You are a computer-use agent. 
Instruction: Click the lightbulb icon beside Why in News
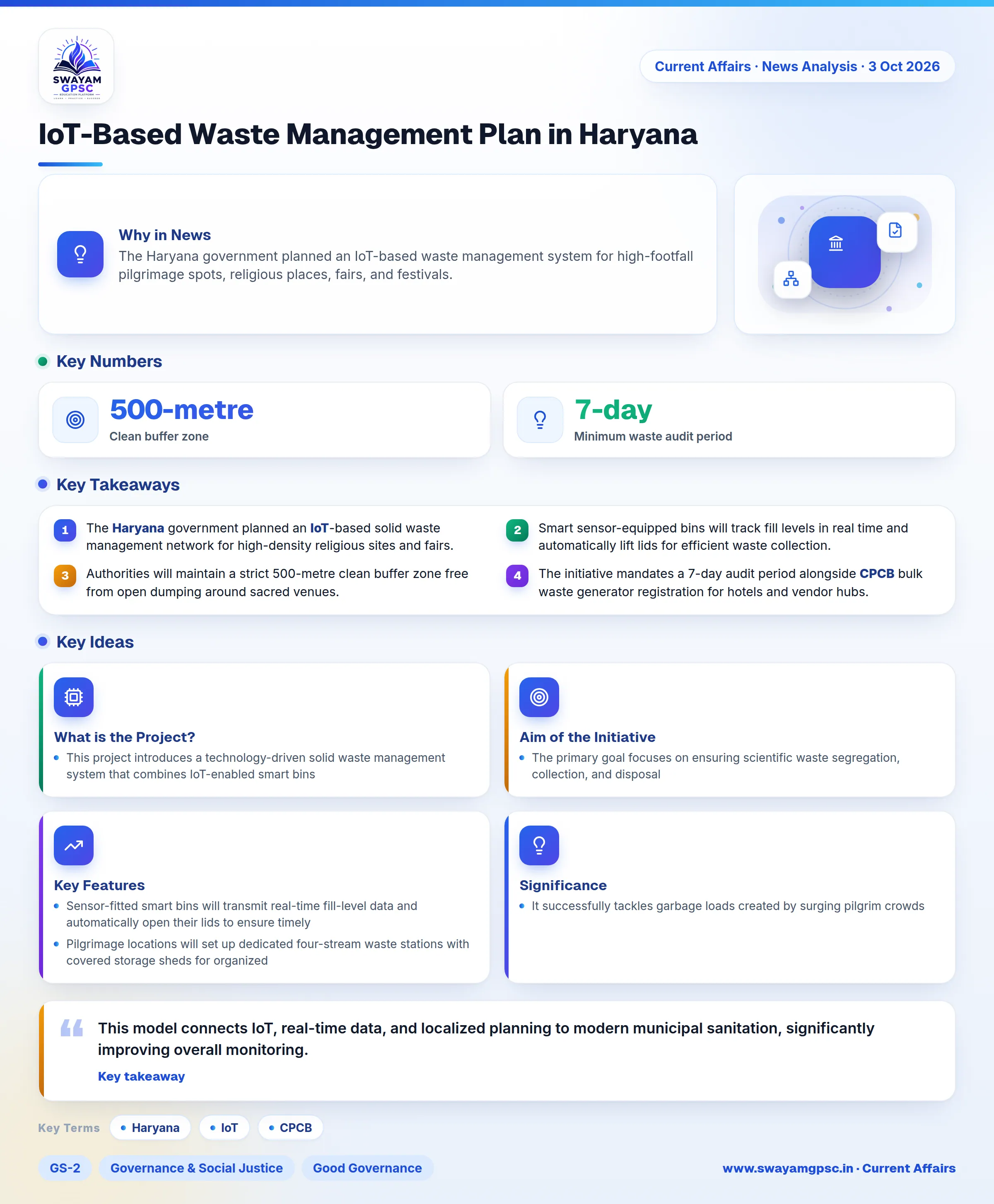click(x=80, y=254)
